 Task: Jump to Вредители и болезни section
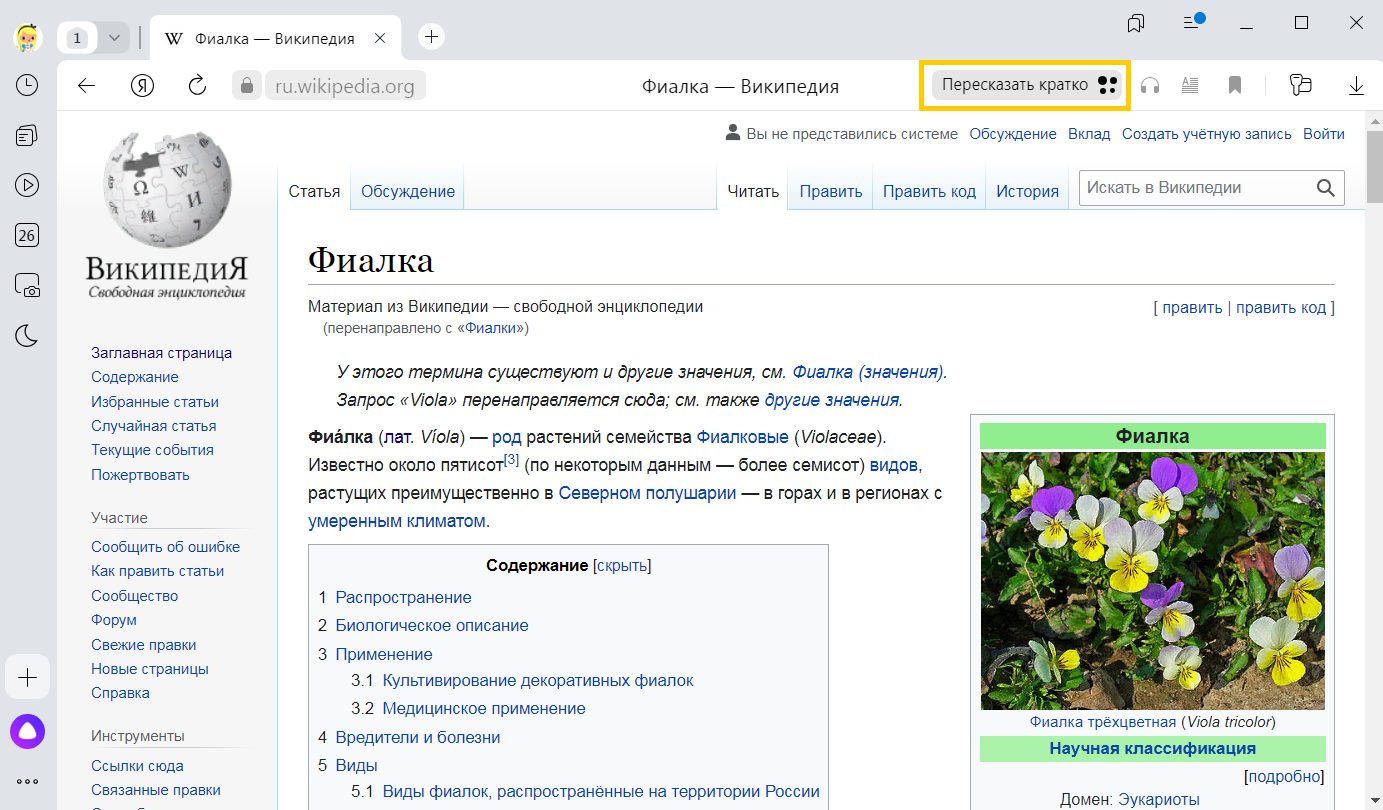pos(418,737)
